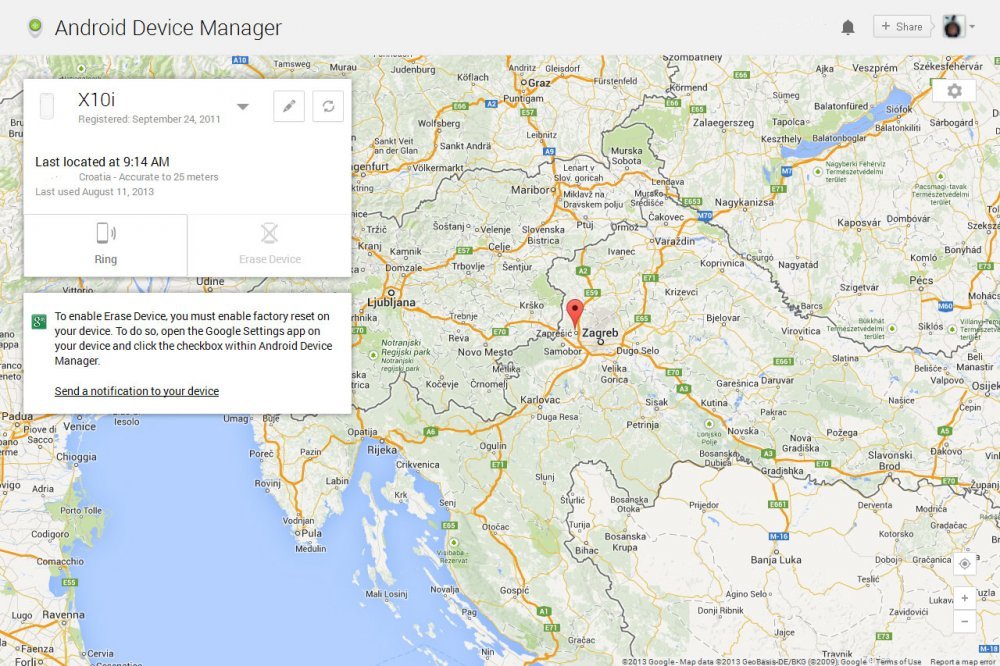Click the 'Last used August 11, 2013' text
The width and height of the screenshot is (1000, 666).
94,191
